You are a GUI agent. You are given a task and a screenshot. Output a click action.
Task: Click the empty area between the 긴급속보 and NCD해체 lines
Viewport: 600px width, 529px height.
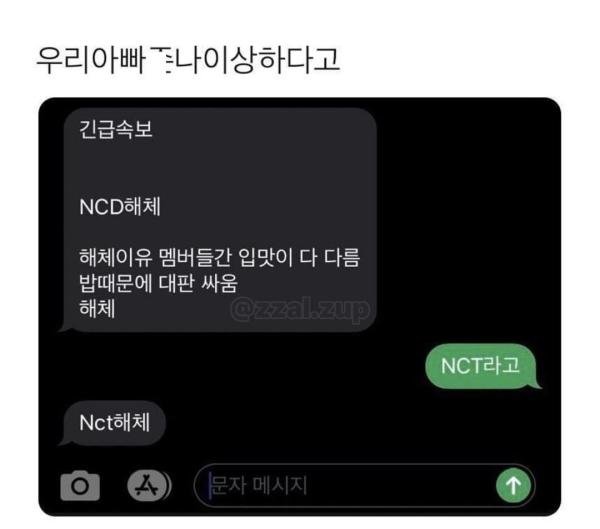pyautogui.click(x=220, y=168)
